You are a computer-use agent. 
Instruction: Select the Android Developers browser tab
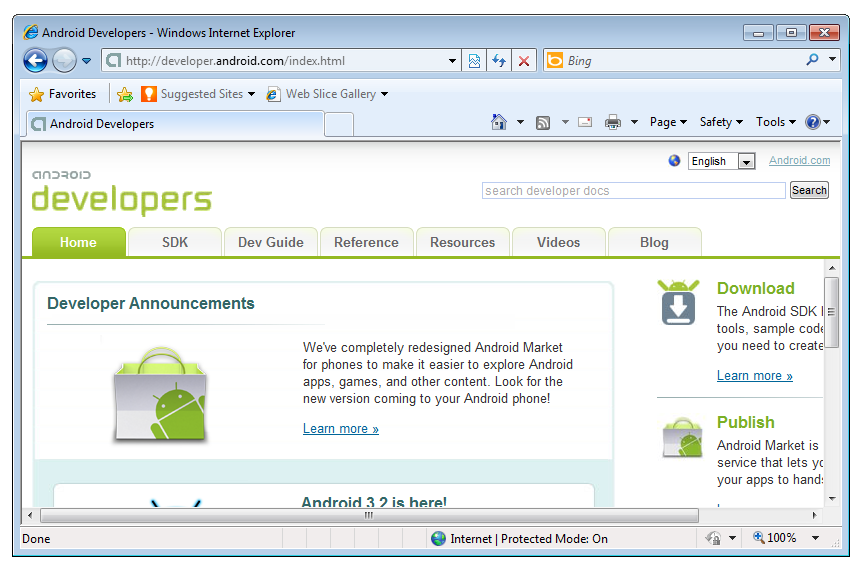coord(175,124)
